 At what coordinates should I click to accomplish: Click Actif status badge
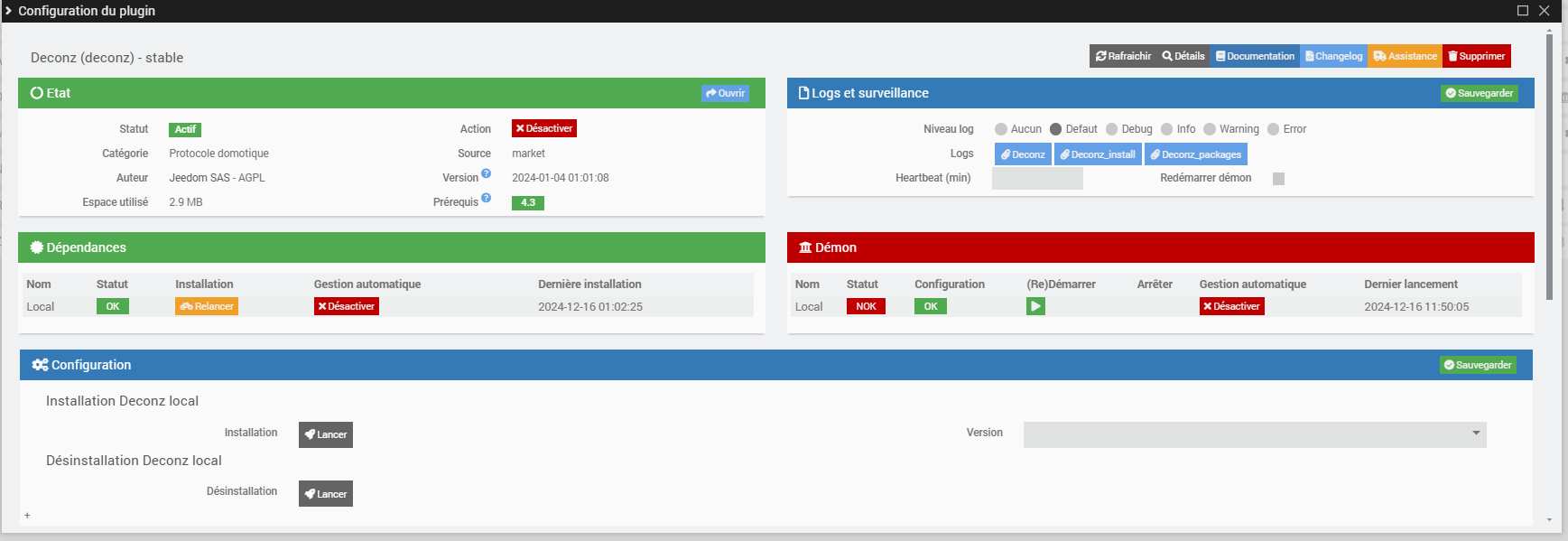pyautogui.click(x=185, y=129)
